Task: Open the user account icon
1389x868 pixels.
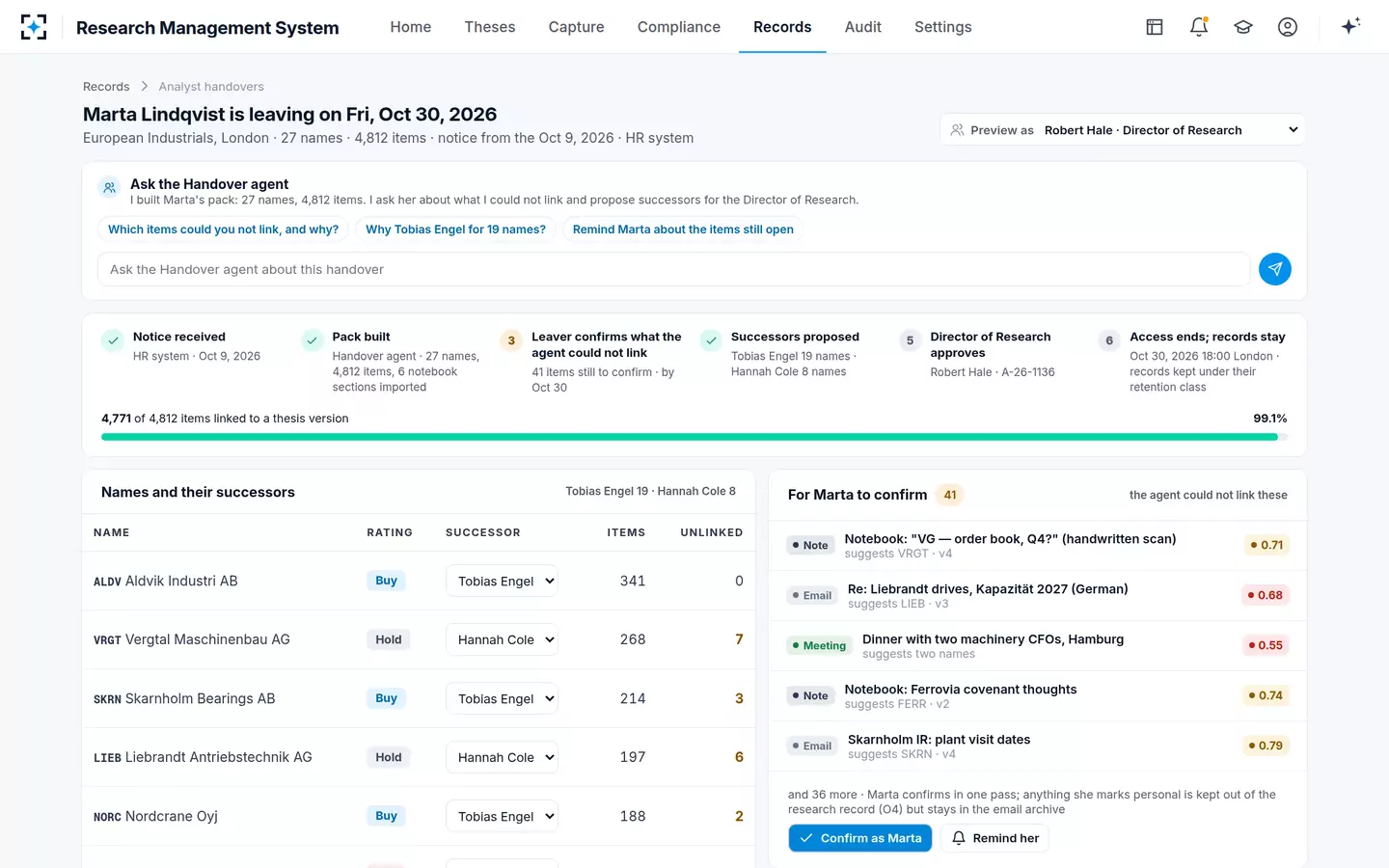Action: tap(1288, 27)
